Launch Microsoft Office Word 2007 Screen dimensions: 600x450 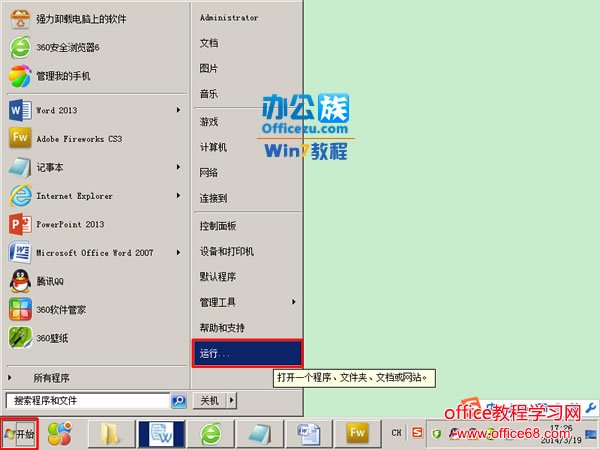(x=96, y=253)
